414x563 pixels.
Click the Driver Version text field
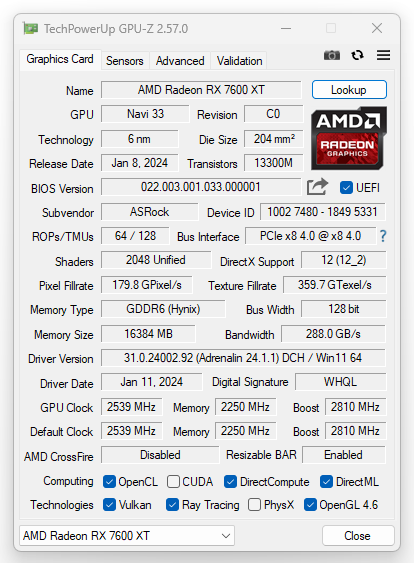pos(243,358)
